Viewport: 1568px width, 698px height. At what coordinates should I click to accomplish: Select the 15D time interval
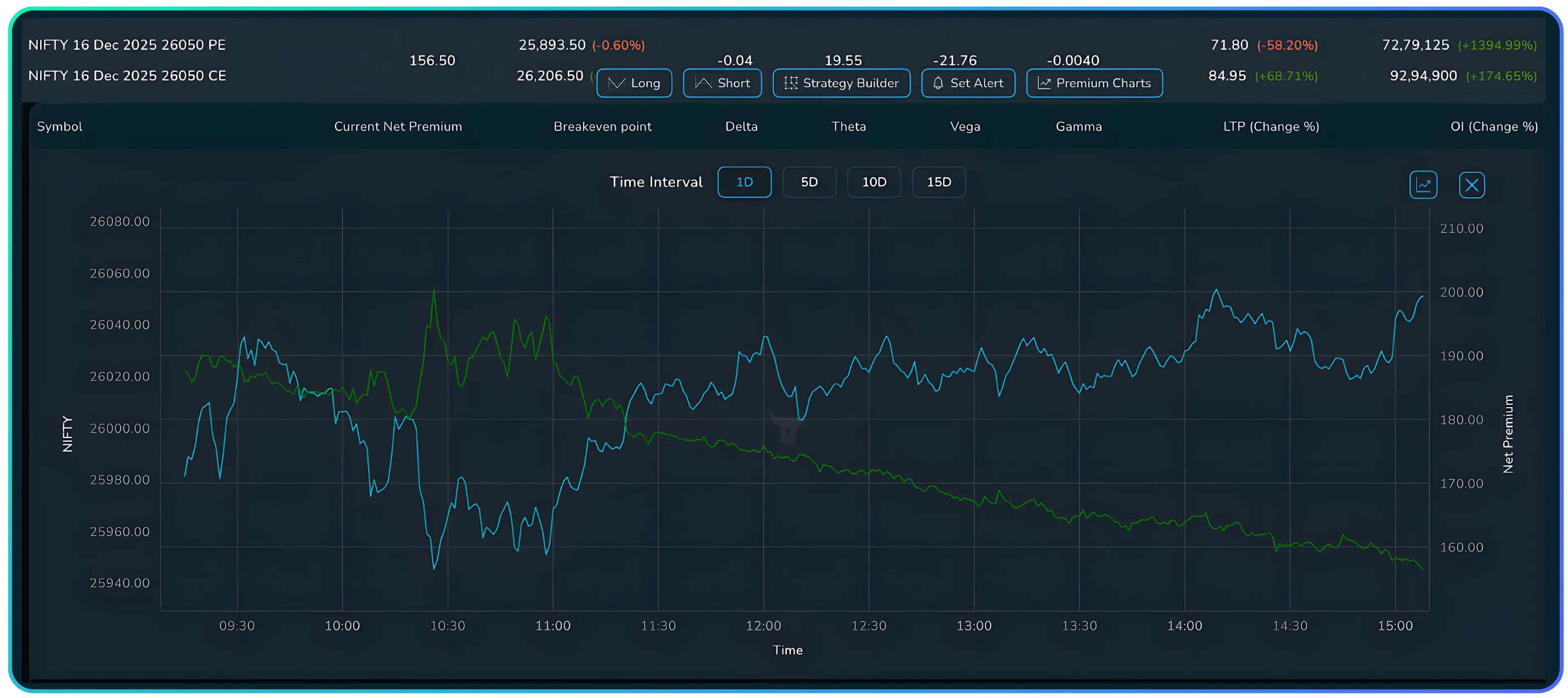pyautogui.click(x=939, y=182)
